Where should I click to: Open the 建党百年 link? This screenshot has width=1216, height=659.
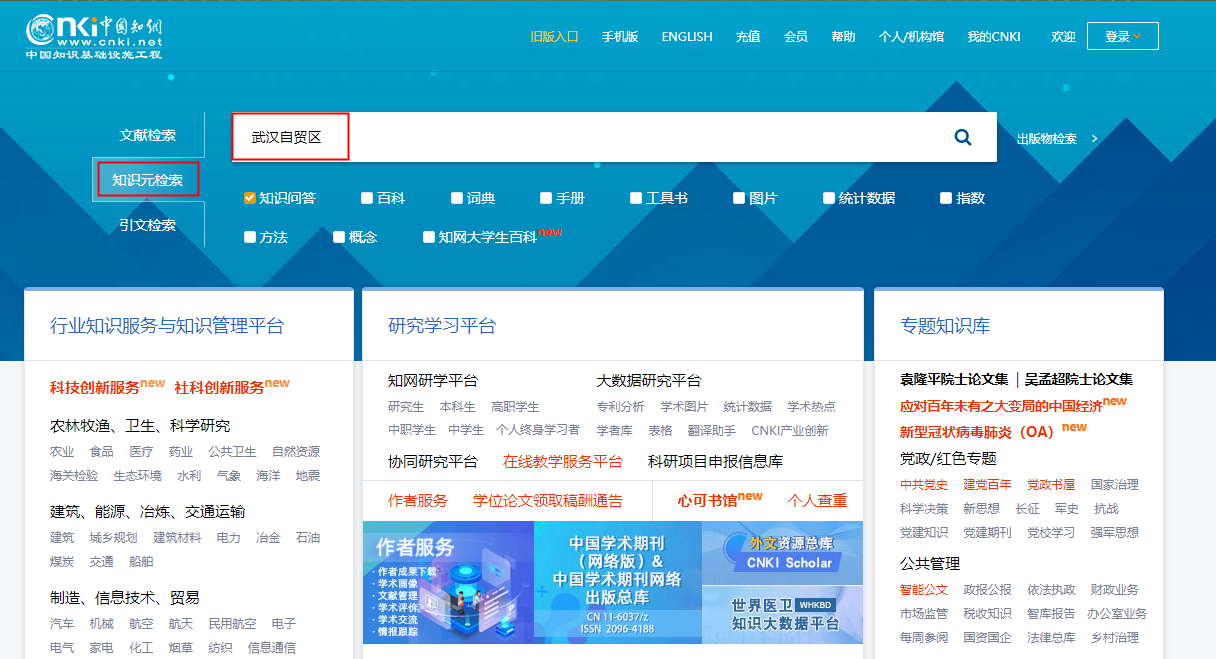click(x=987, y=484)
